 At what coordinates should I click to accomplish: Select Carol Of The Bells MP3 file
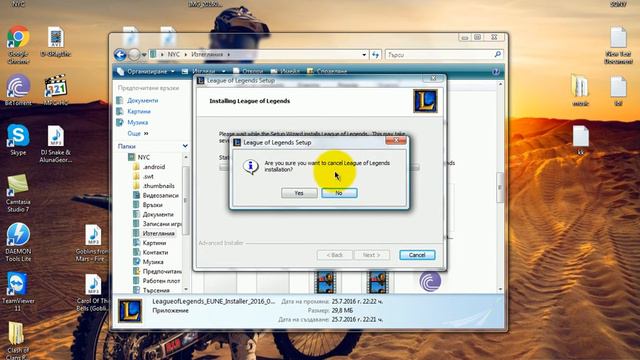click(93, 292)
